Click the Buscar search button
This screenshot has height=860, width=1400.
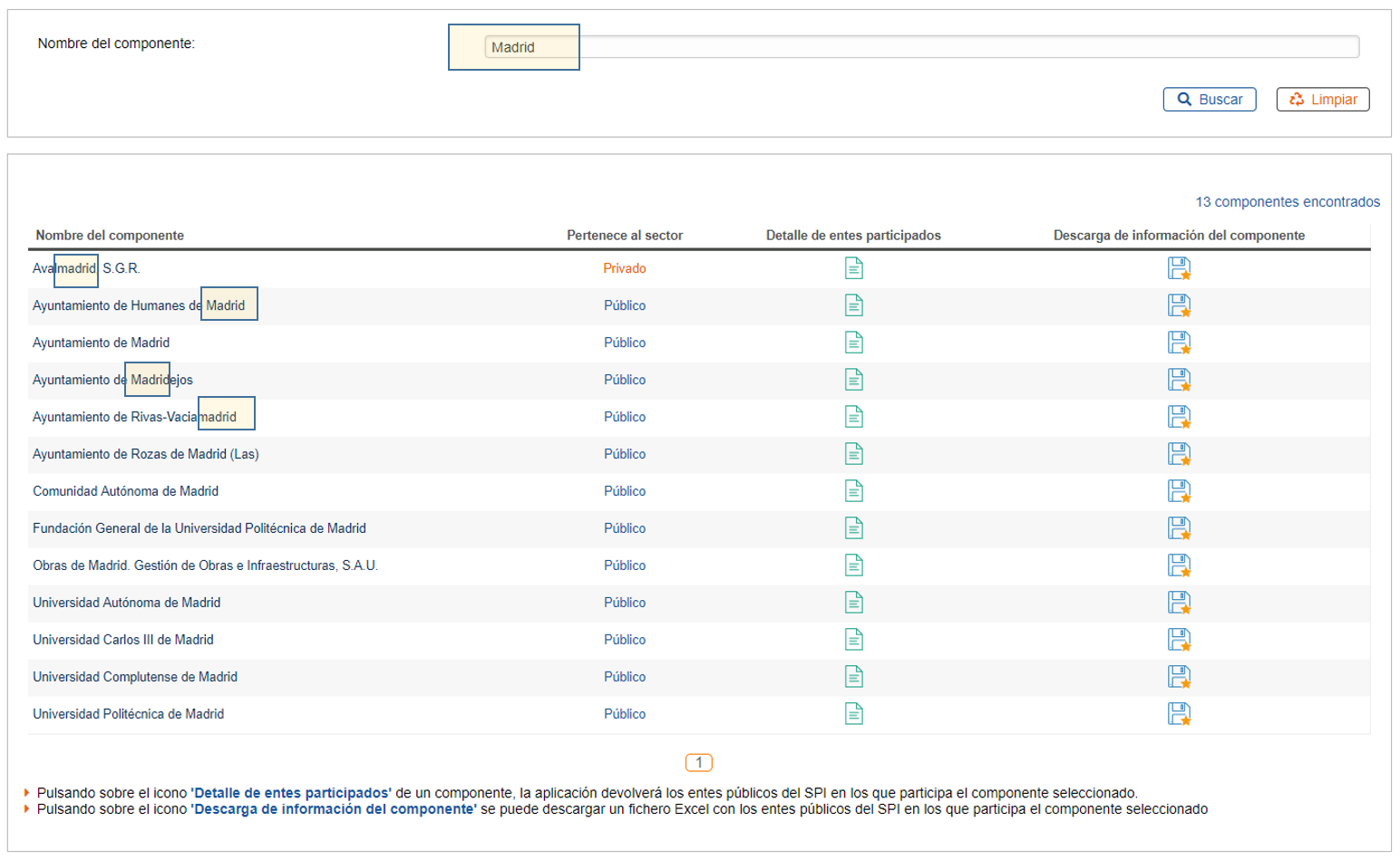tap(1210, 100)
